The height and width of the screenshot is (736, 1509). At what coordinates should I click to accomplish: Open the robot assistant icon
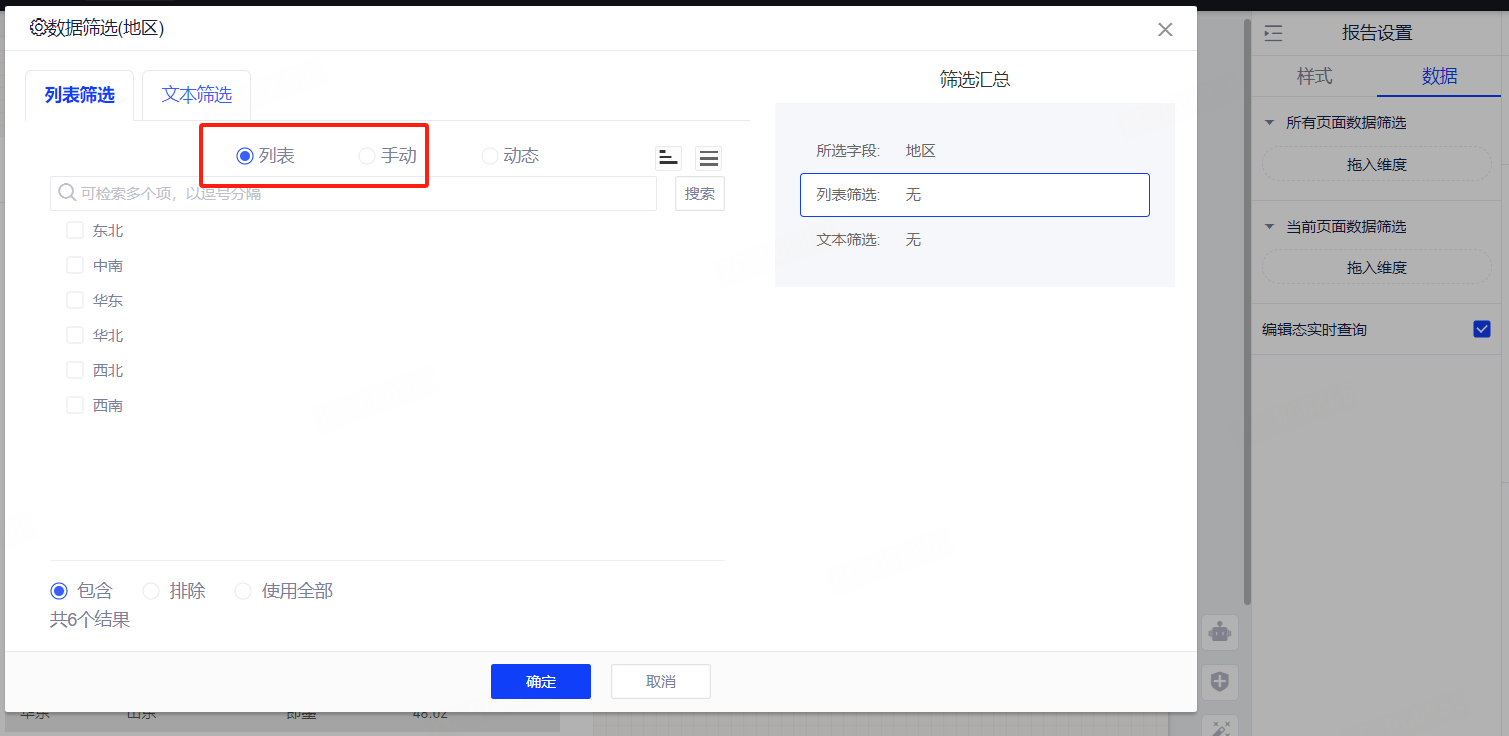coord(1219,632)
